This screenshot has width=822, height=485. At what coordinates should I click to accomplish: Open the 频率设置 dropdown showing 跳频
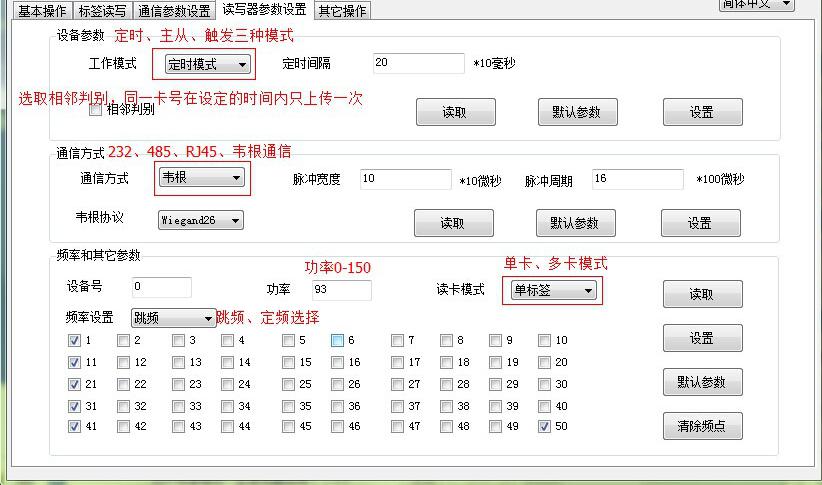tap(173, 318)
